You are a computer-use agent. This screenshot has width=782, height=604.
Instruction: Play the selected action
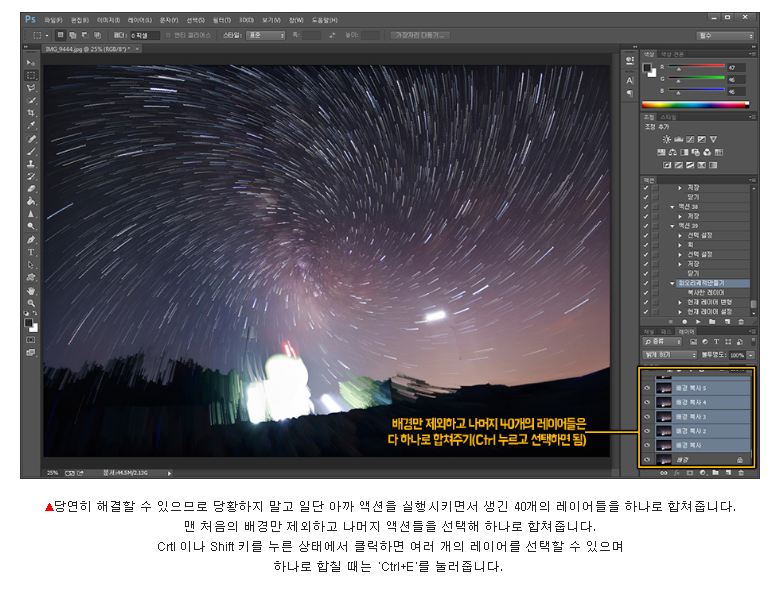(x=698, y=322)
